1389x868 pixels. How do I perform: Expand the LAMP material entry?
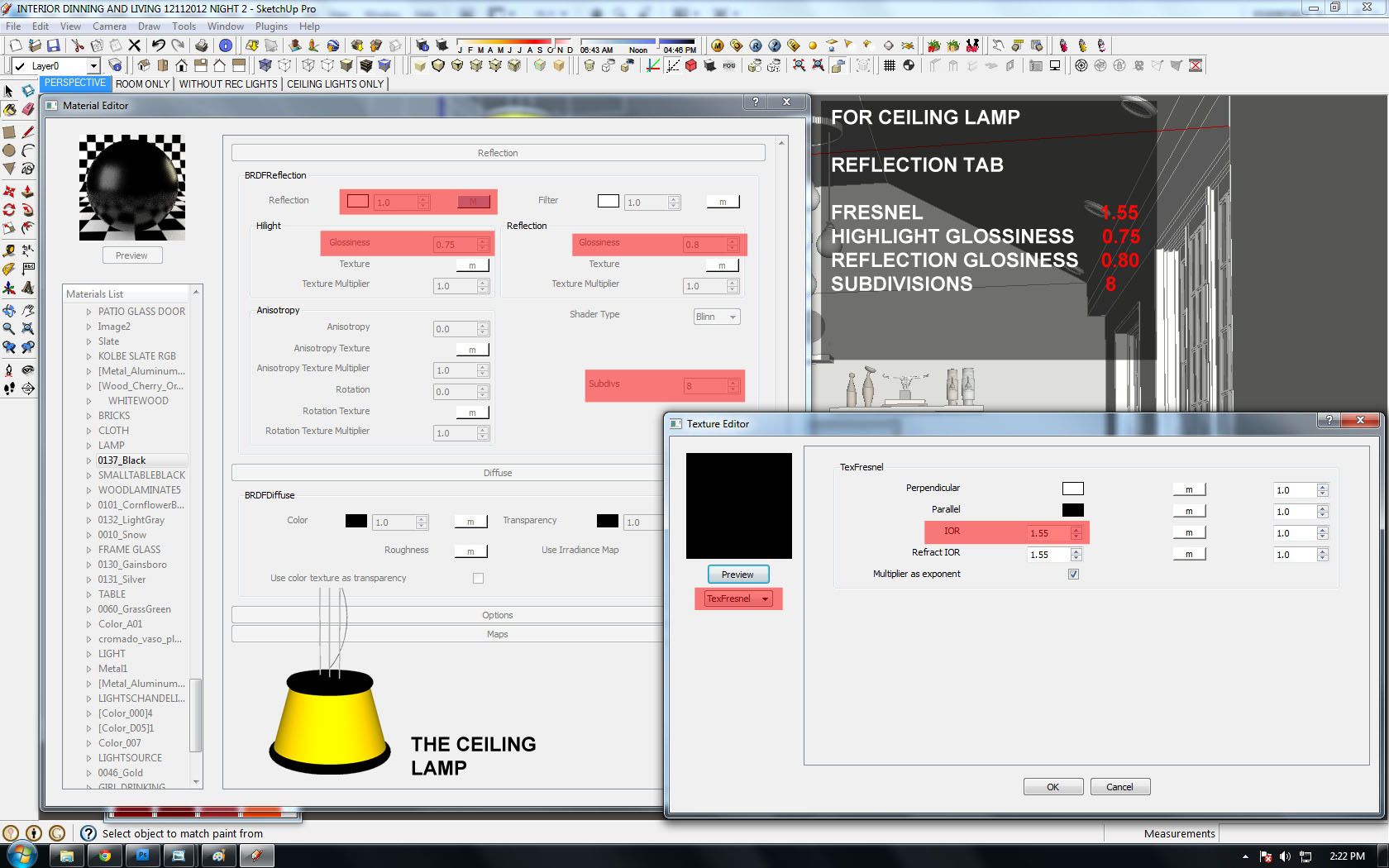88,446
